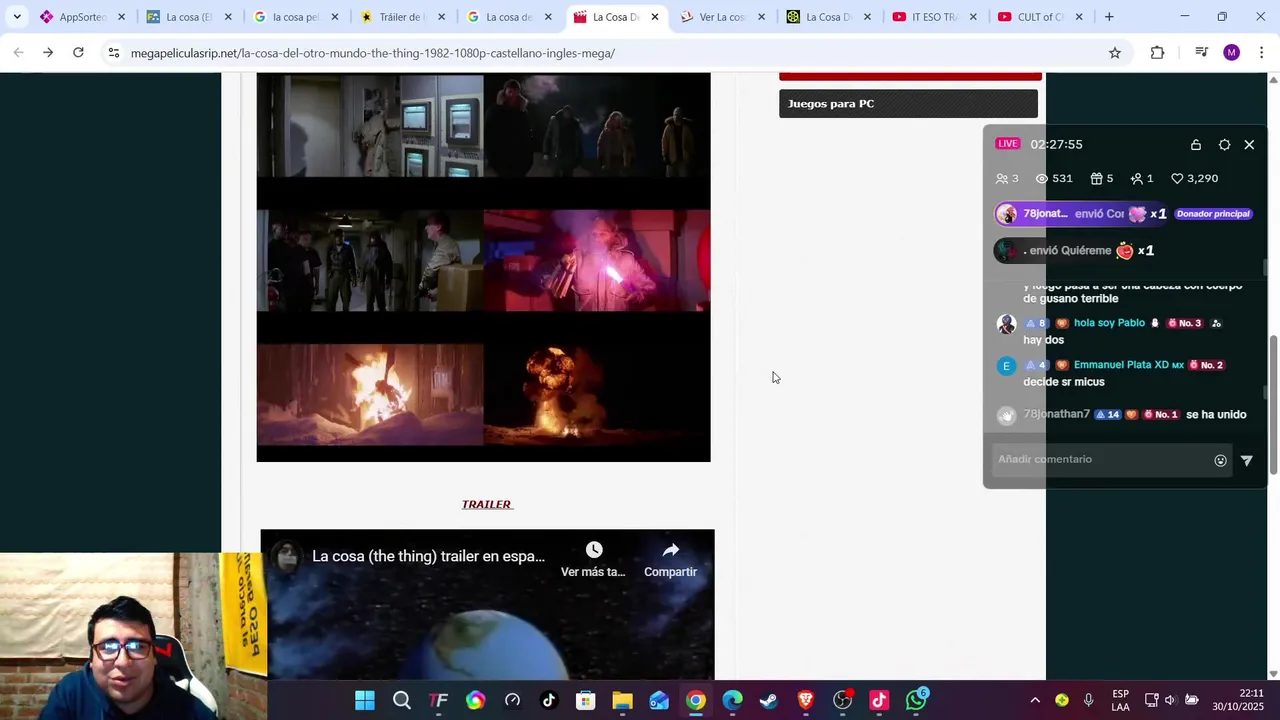
Task: Open browser extensions menu
Action: click(1158, 53)
